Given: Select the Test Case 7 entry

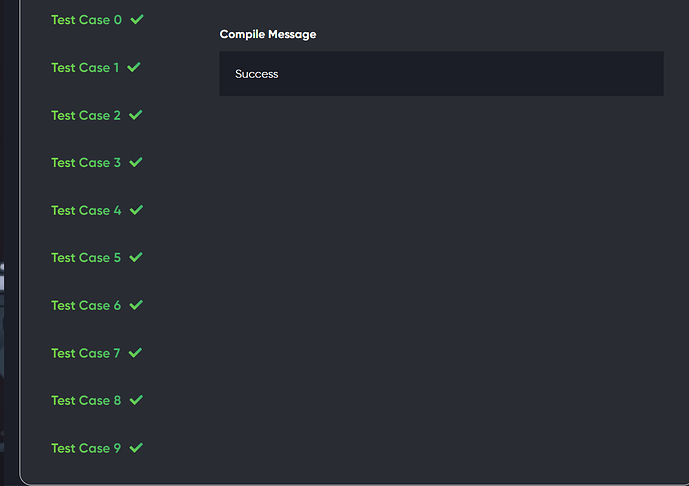Looking at the screenshot, I should tap(86, 353).
